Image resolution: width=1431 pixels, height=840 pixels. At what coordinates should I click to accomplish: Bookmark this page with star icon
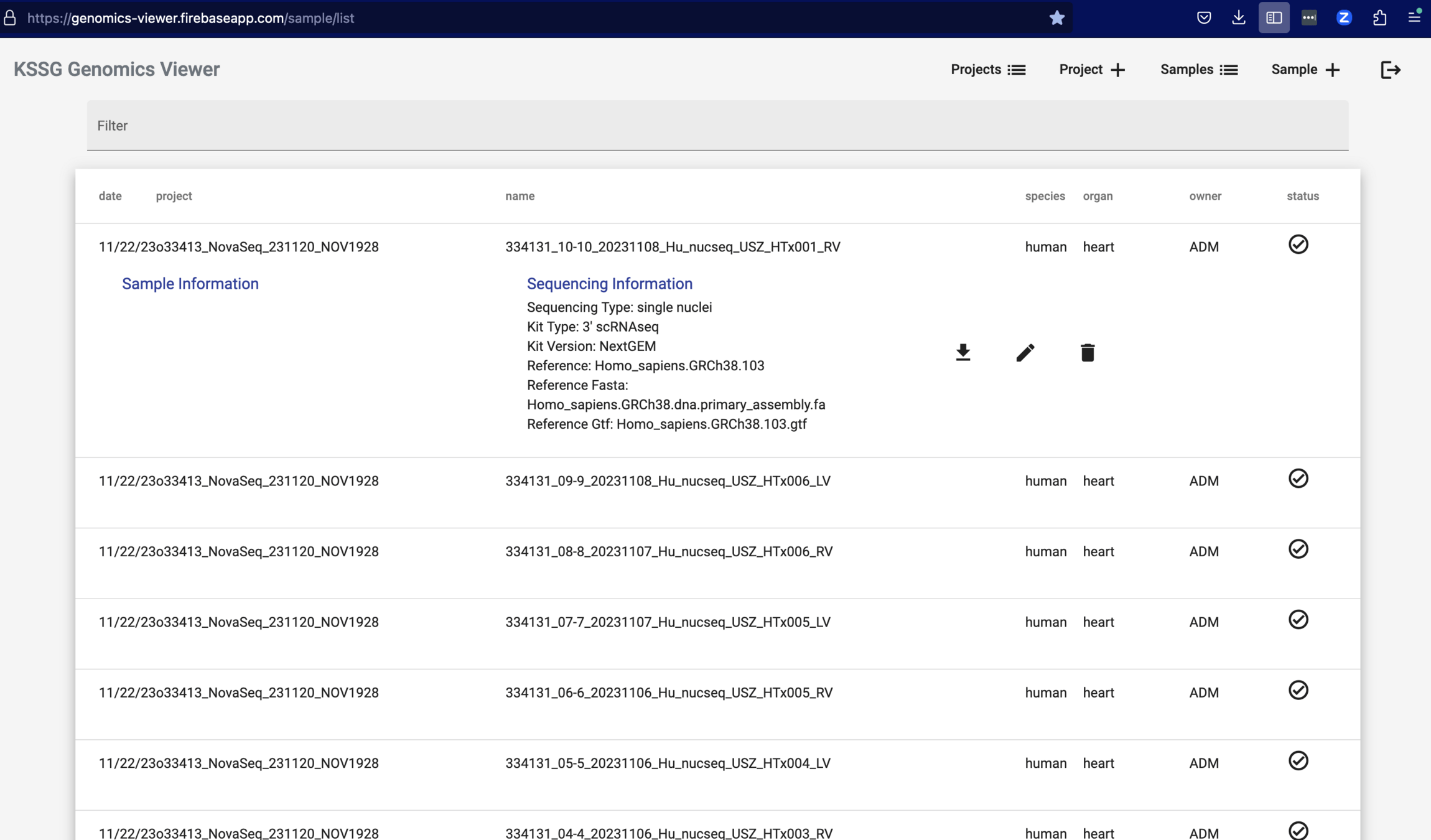point(1056,18)
